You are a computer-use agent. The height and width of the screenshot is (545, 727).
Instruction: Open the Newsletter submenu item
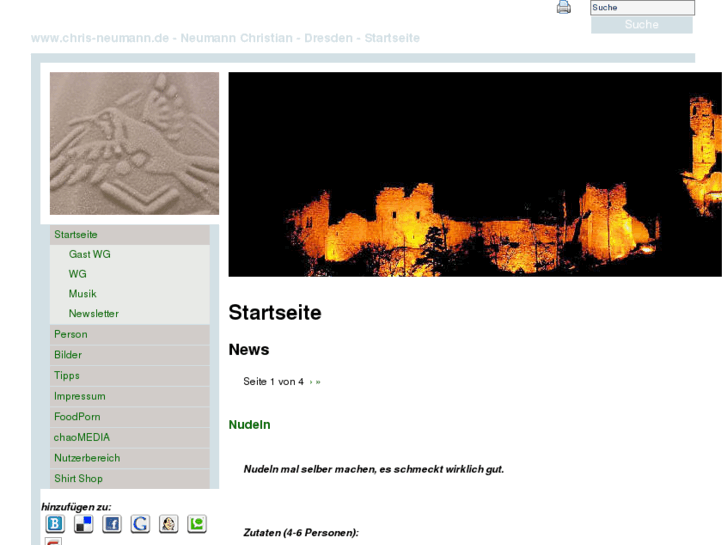pyautogui.click(x=94, y=314)
